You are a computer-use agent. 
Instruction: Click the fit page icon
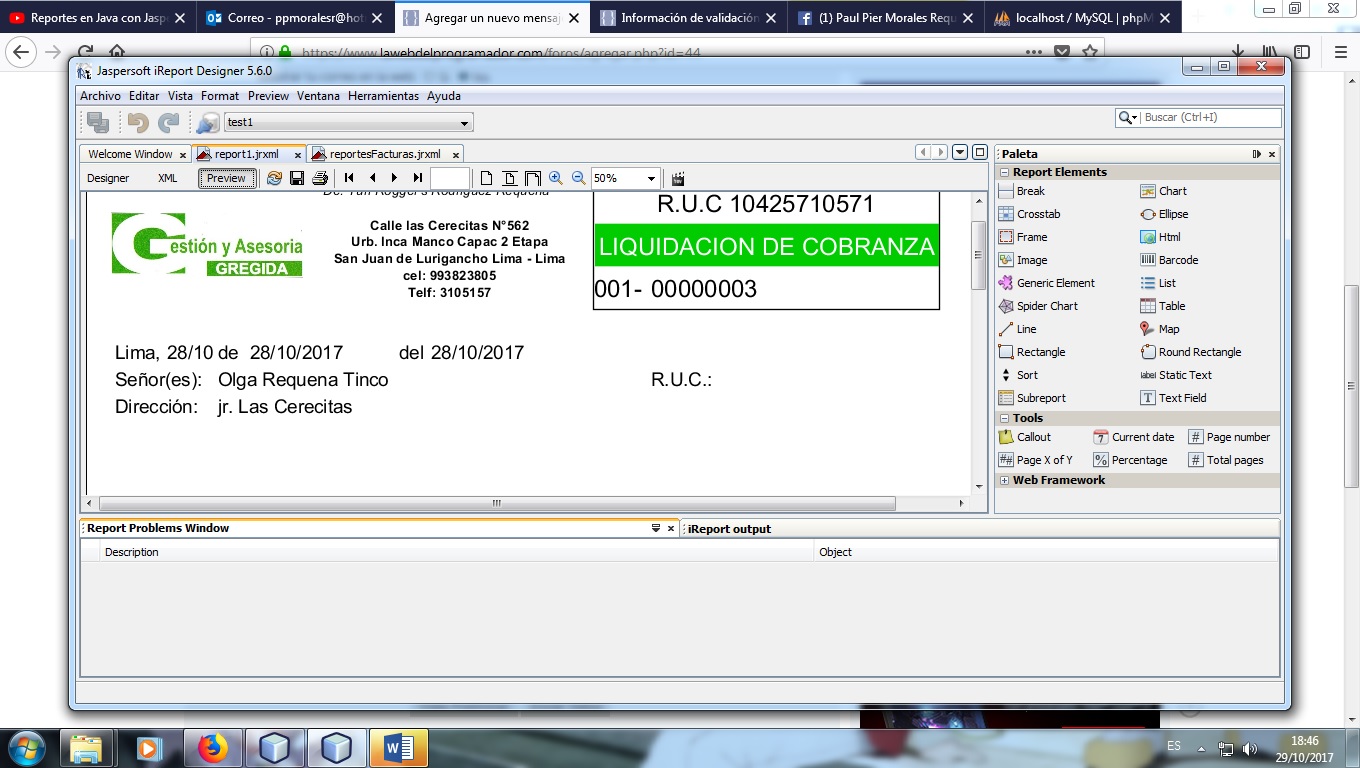click(x=510, y=178)
